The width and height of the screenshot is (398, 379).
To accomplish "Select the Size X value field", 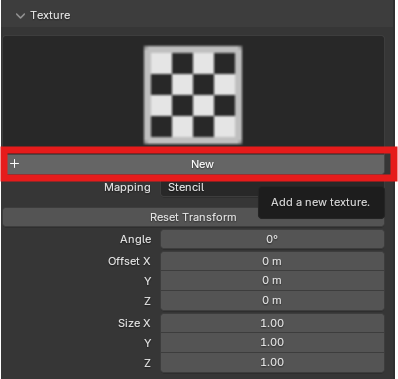I will click(272, 323).
